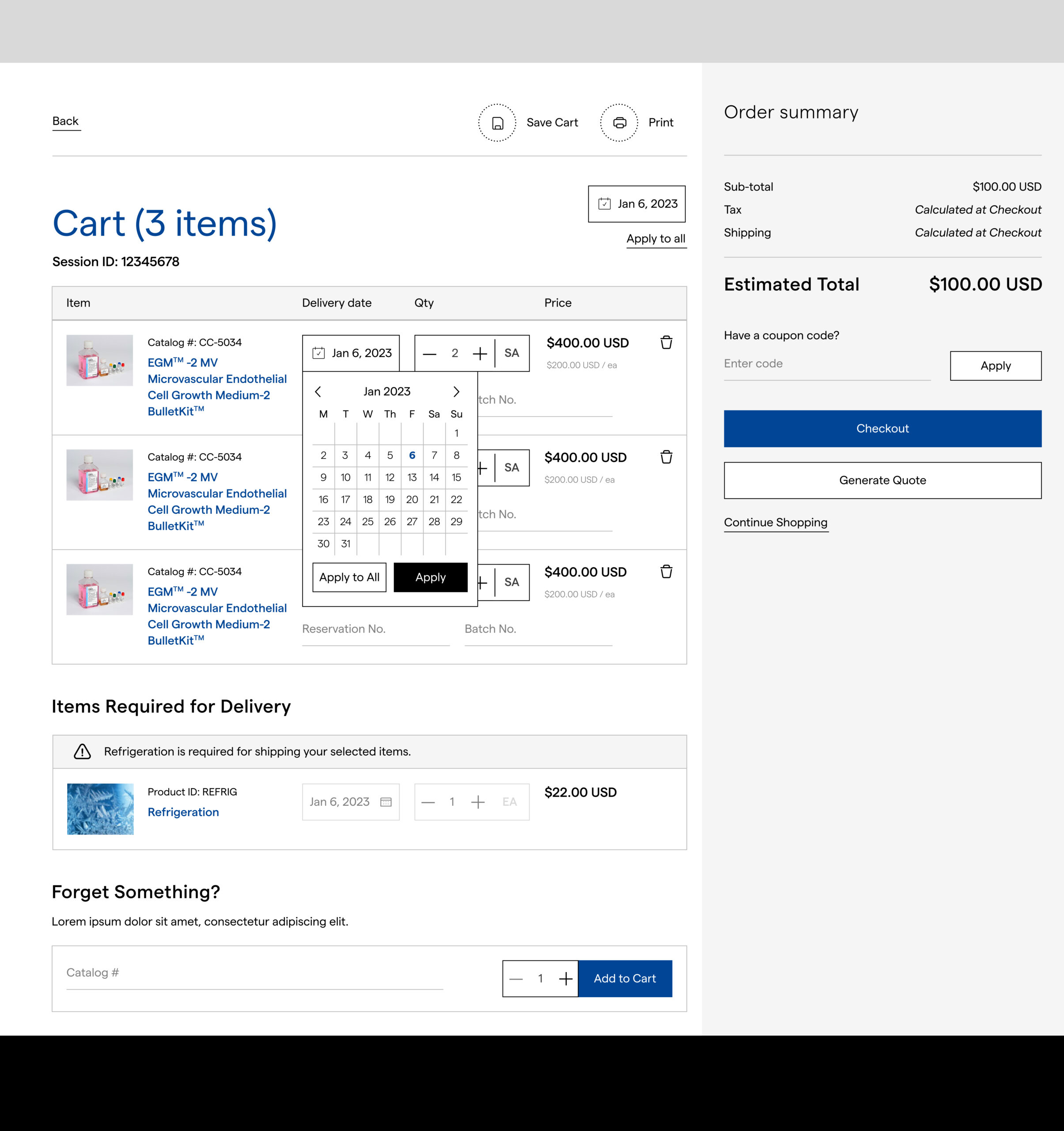Pick January 27 in the calendar

[x=412, y=522]
